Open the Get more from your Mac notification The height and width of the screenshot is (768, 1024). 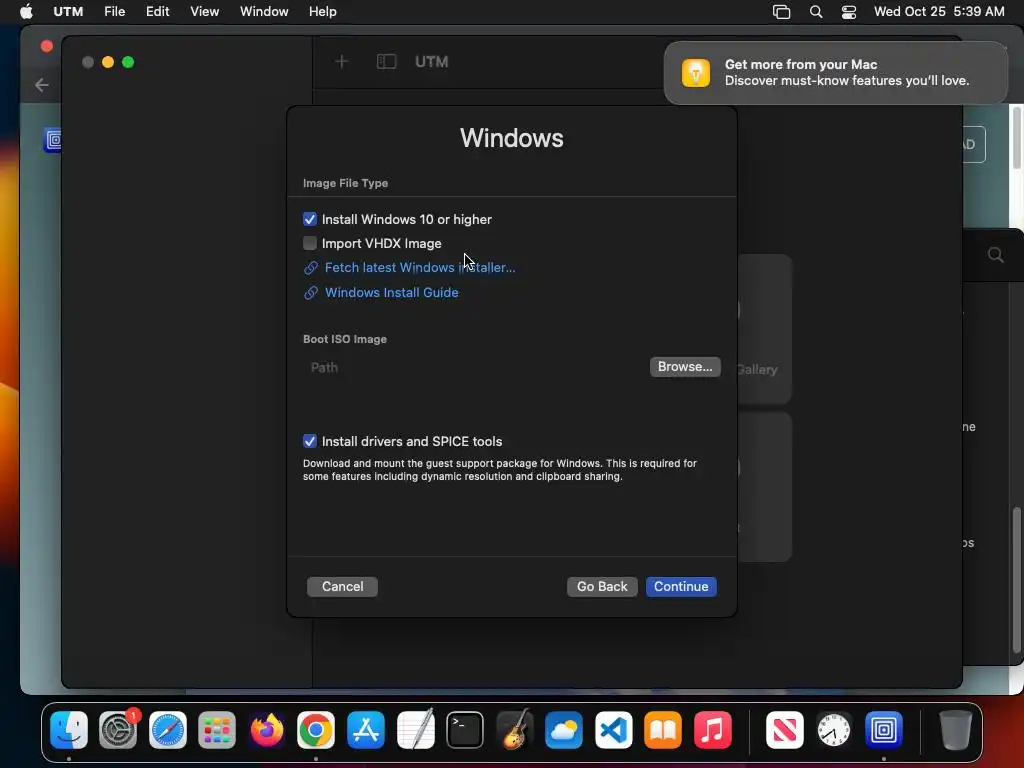coord(835,72)
